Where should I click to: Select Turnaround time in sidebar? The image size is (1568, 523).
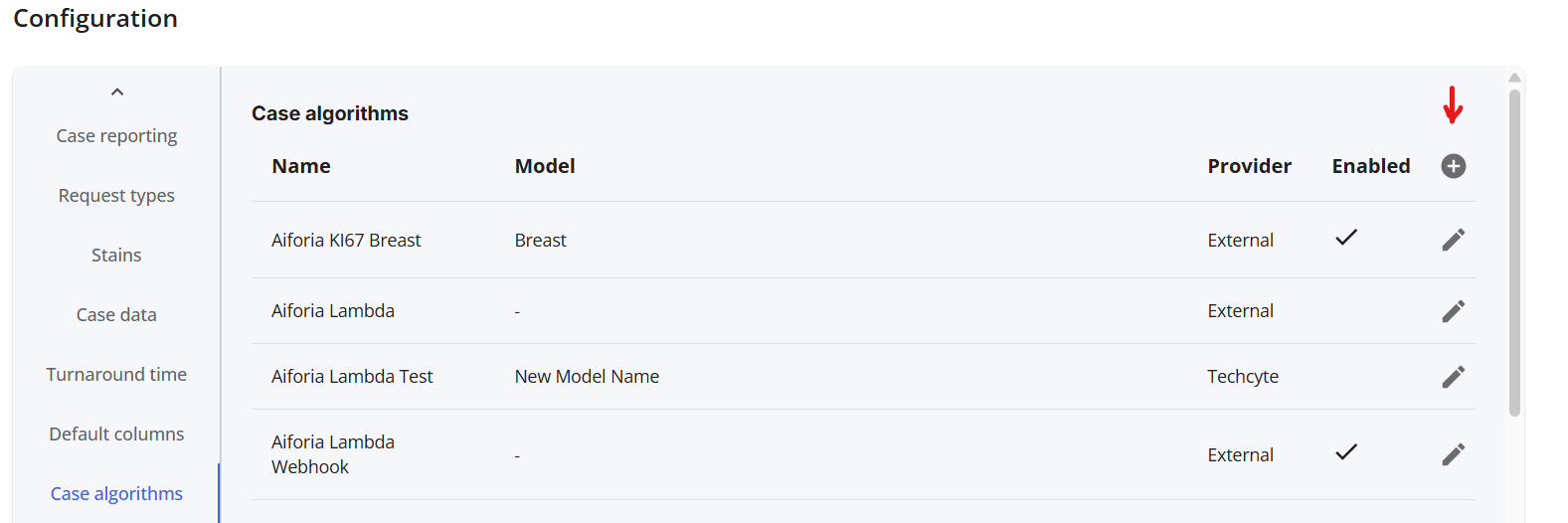pos(116,375)
